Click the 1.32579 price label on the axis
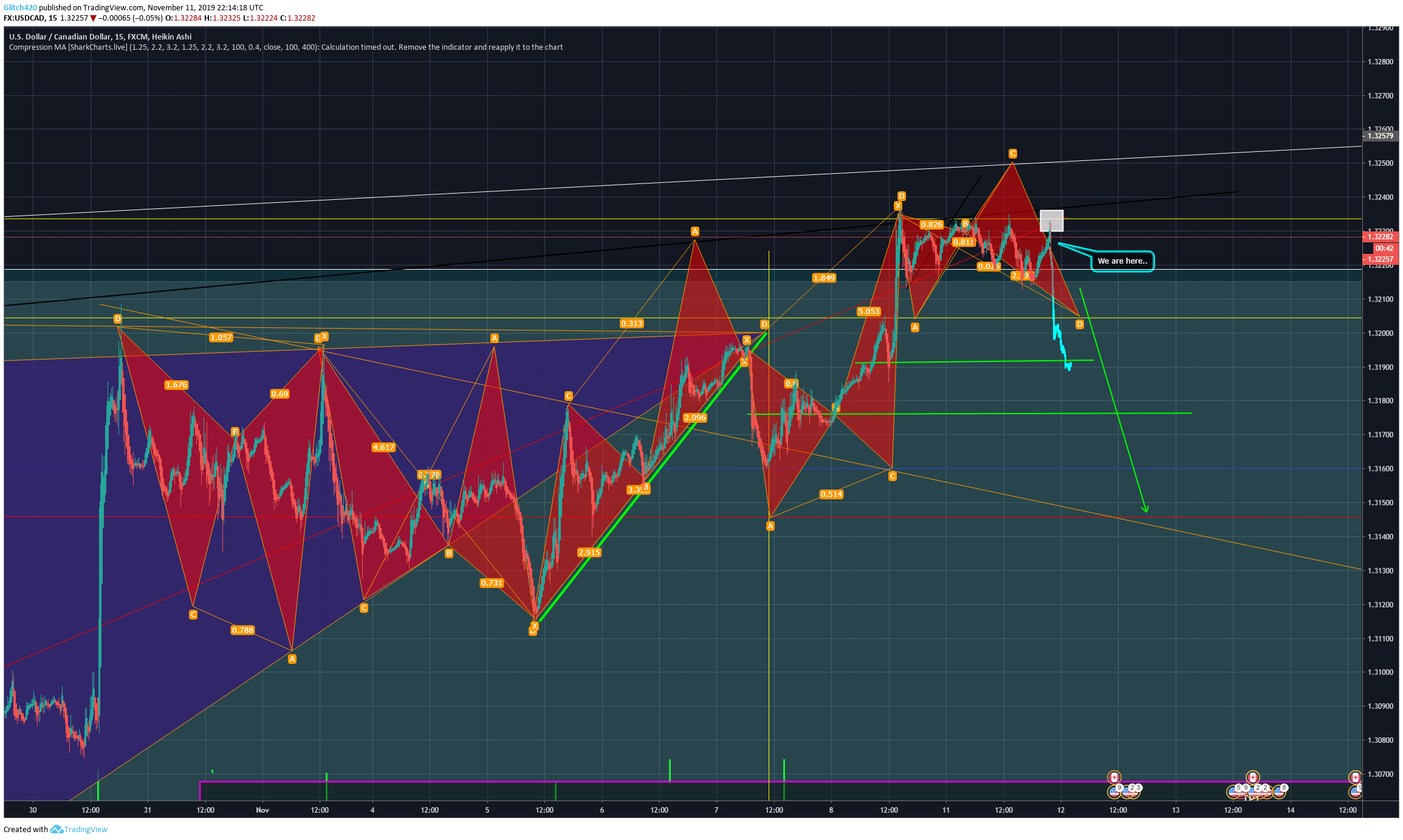The image size is (1403, 840). [1381, 136]
